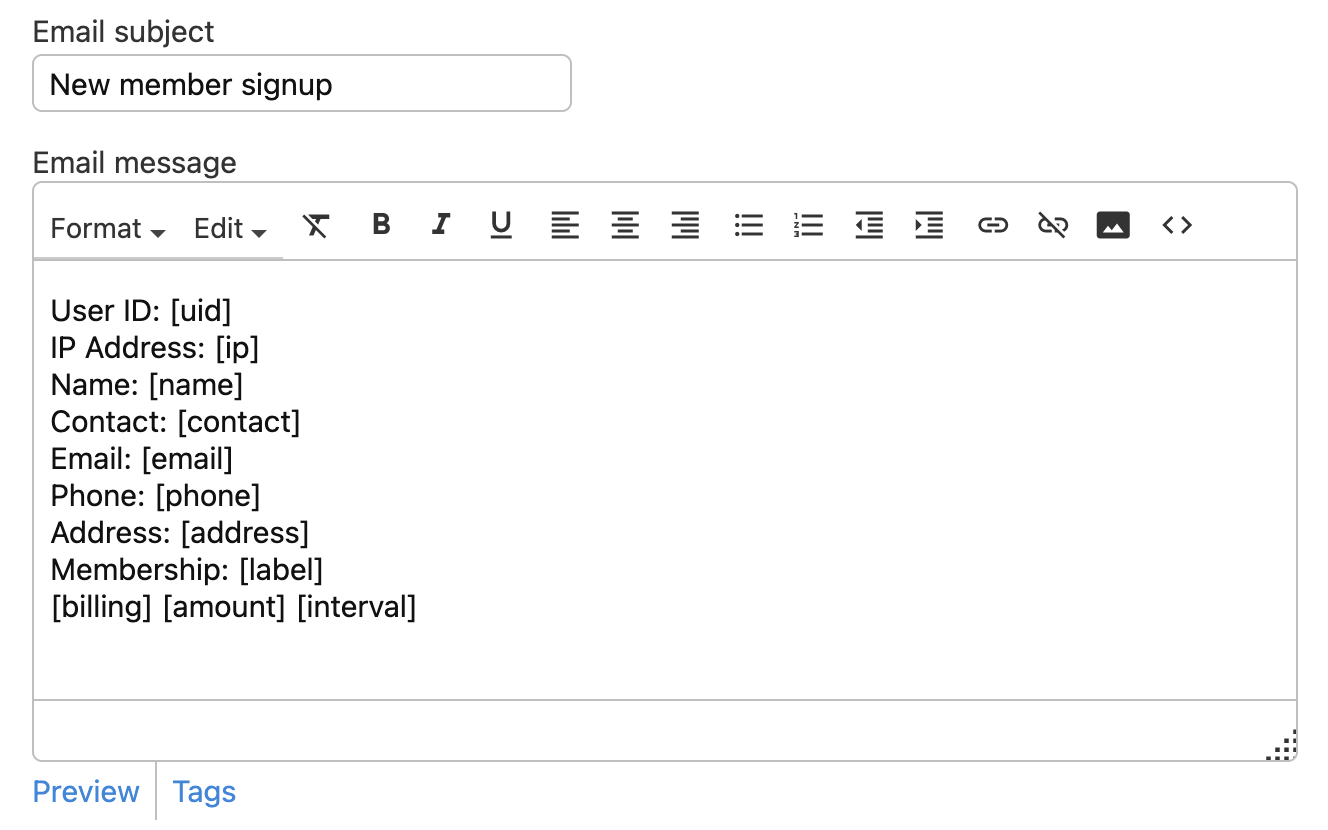This screenshot has height=830, width=1328.
Task: Open the source code view
Action: pos(1177,226)
